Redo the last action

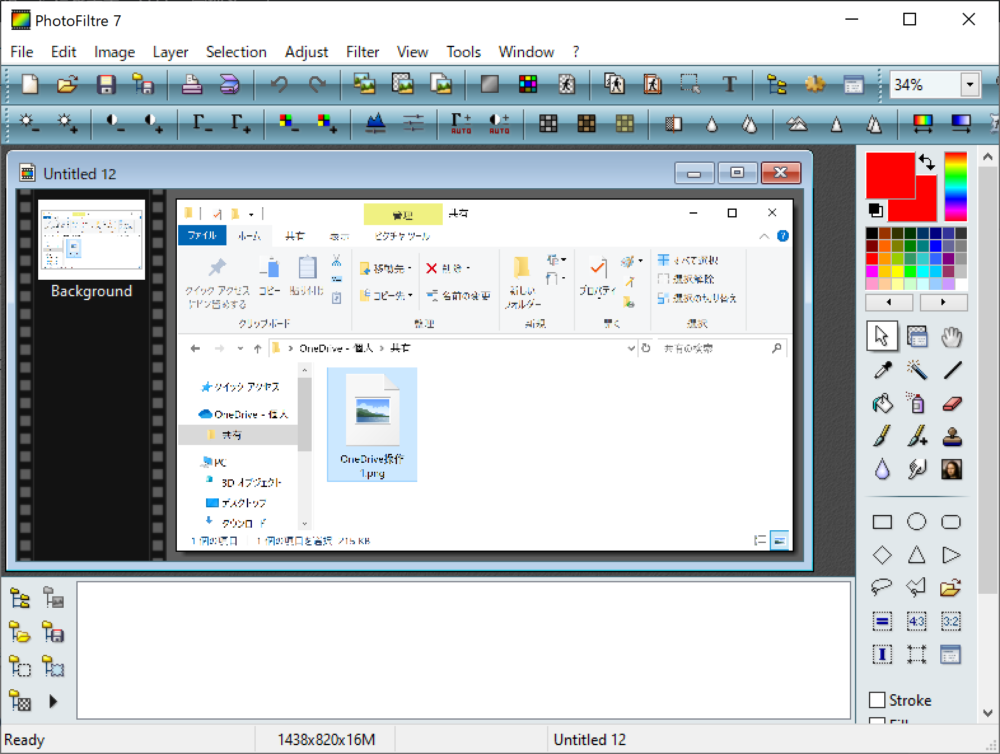[317, 84]
